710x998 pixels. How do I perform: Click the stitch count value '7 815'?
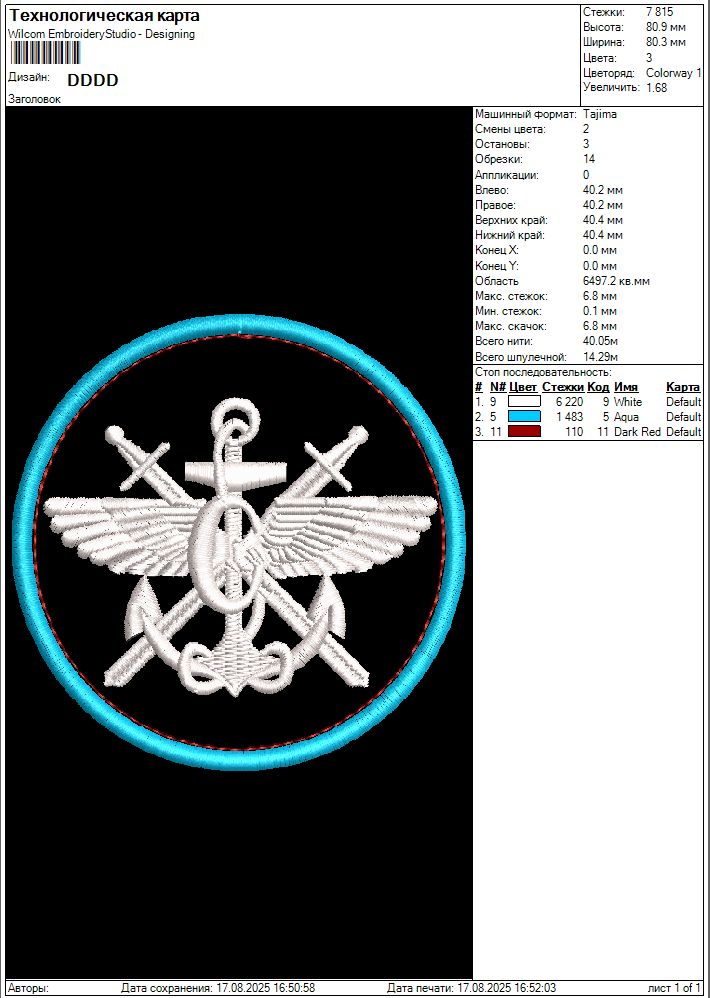click(659, 12)
